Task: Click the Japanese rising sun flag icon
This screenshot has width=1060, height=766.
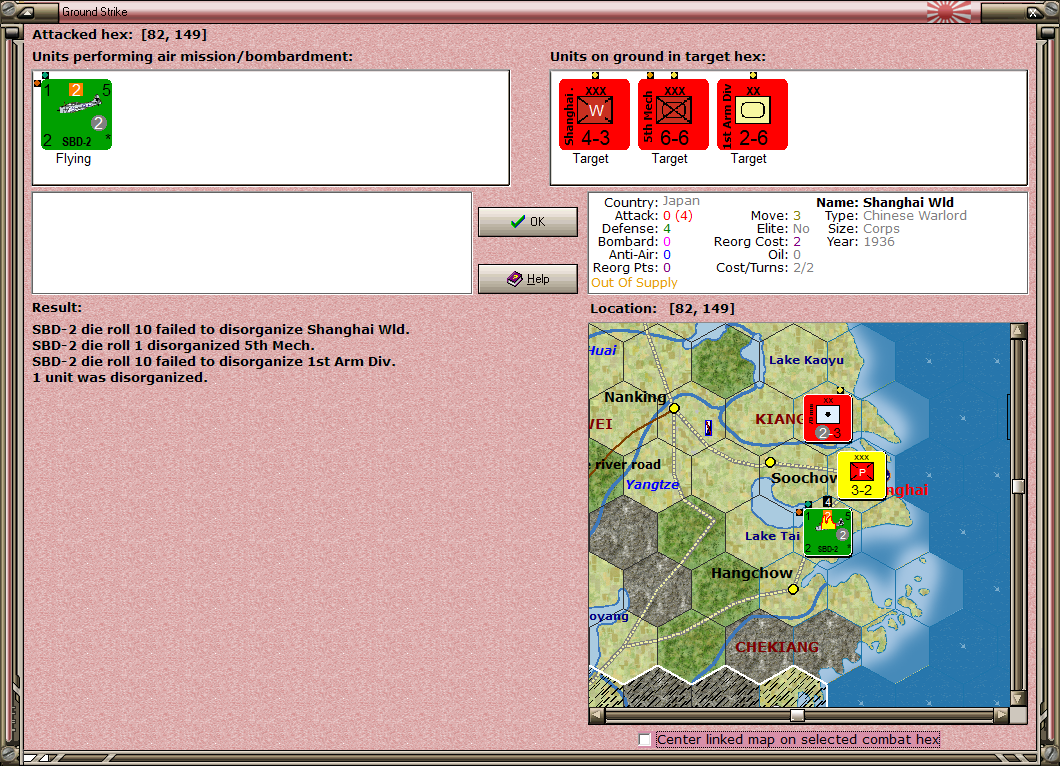Action: 948,11
